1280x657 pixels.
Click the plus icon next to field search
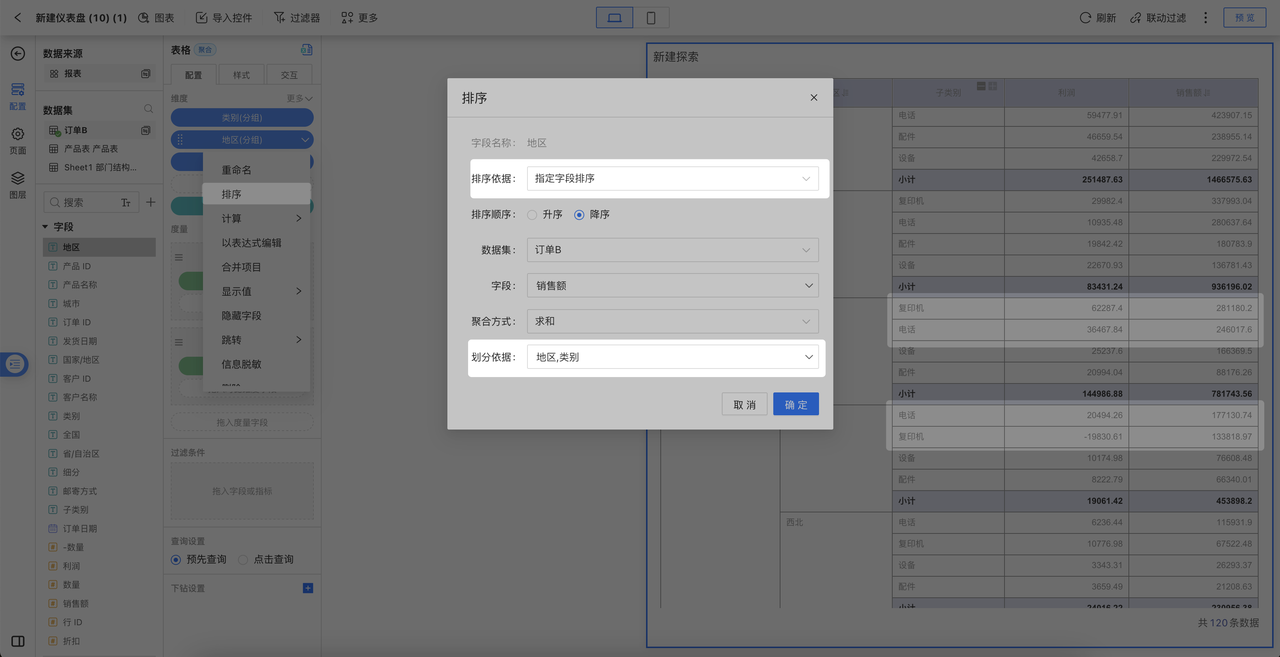tap(151, 202)
